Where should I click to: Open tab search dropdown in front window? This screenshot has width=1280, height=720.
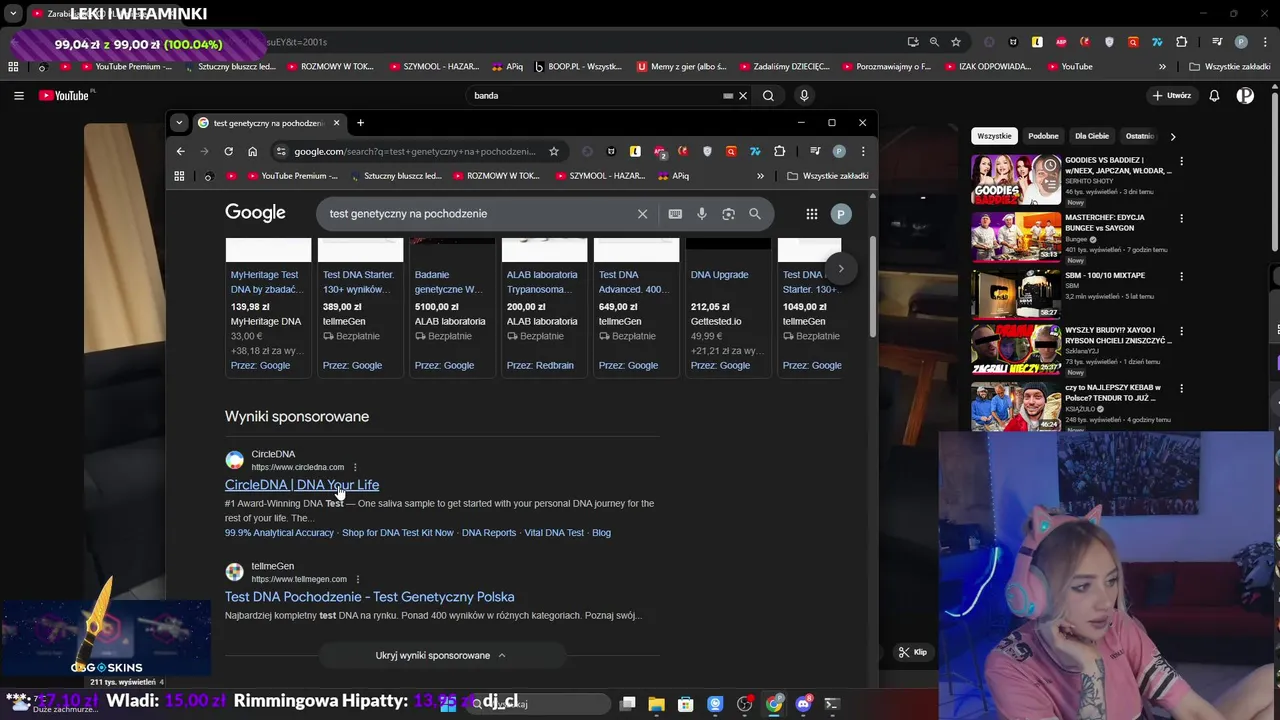point(179,123)
